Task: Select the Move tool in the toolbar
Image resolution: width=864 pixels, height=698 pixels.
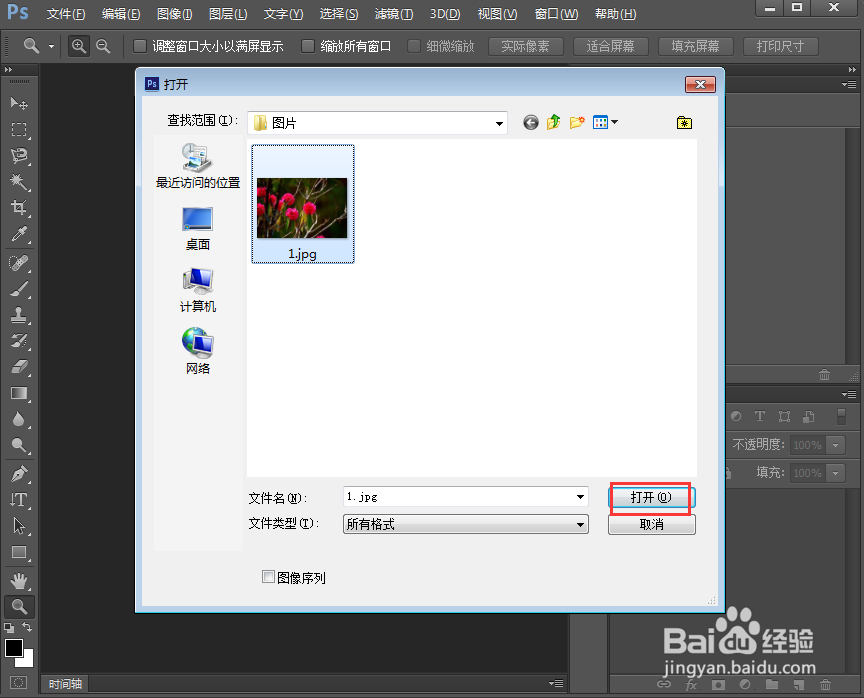Action: (x=18, y=103)
